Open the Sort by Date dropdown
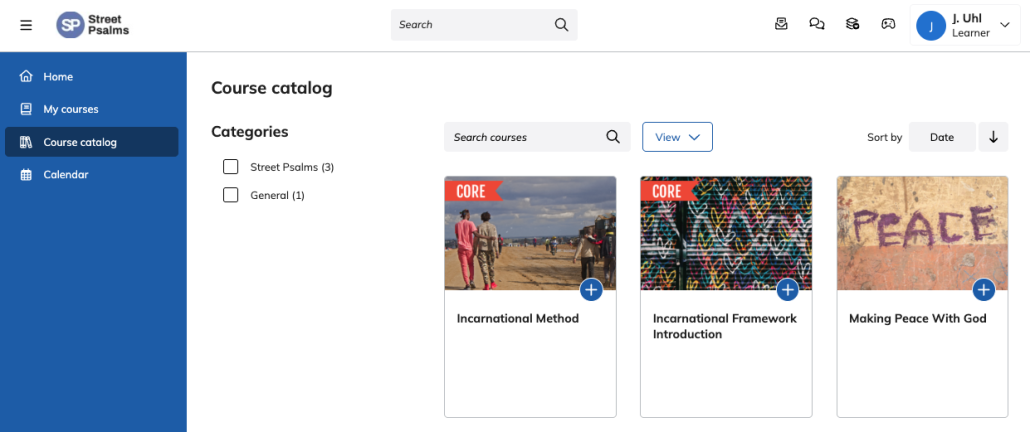1030x432 pixels. click(x=942, y=137)
